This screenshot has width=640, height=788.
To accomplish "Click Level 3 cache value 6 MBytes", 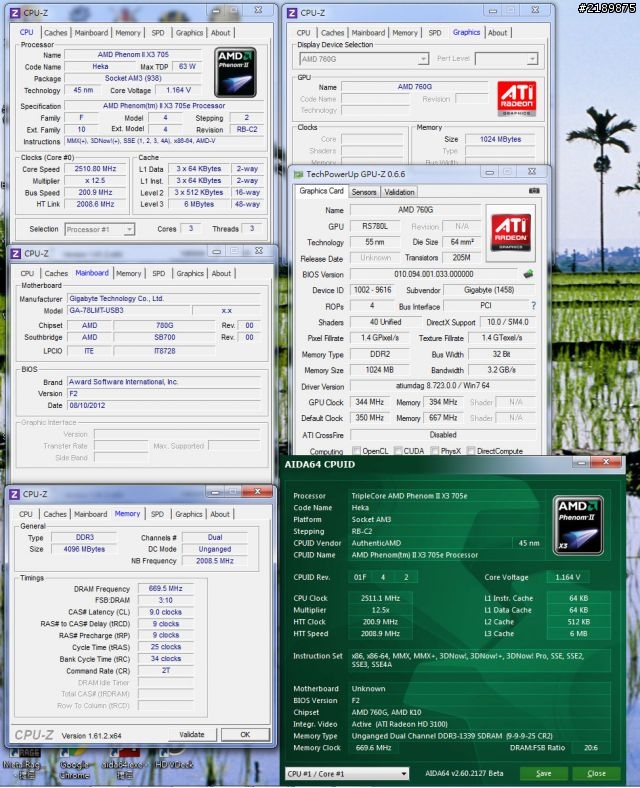I will click(x=199, y=204).
